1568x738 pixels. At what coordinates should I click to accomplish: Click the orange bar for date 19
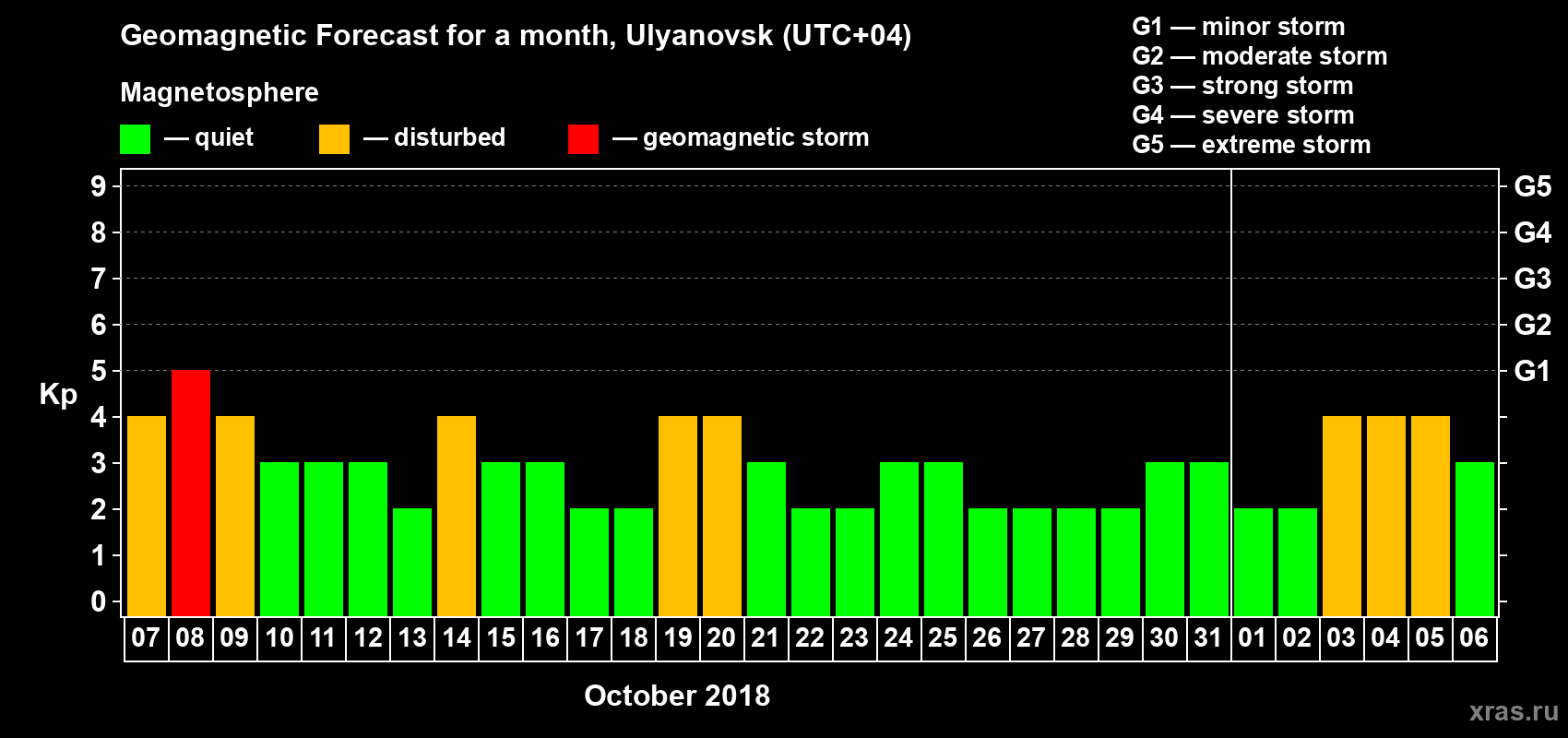click(678, 516)
